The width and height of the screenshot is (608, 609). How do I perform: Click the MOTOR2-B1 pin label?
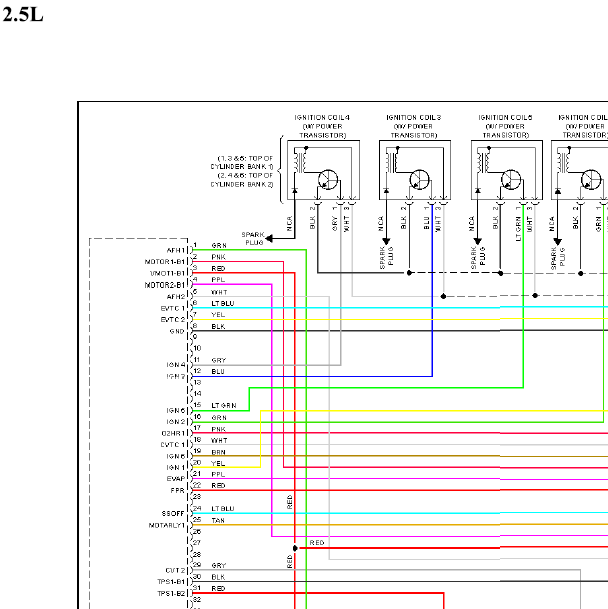(165, 285)
